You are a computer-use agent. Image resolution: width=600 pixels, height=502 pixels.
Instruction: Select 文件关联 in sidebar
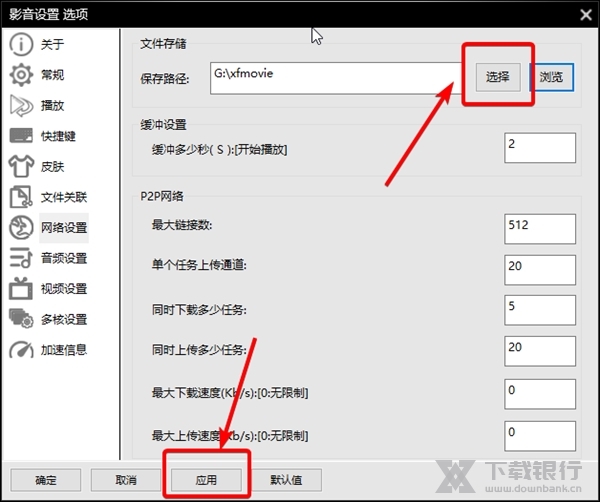click(64, 197)
